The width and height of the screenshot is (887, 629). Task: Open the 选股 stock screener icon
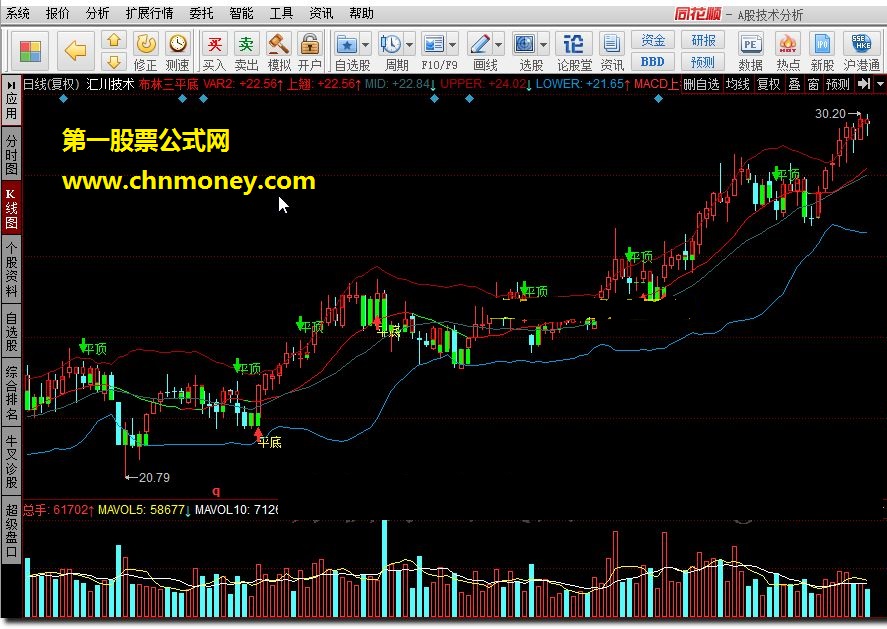[x=524, y=44]
